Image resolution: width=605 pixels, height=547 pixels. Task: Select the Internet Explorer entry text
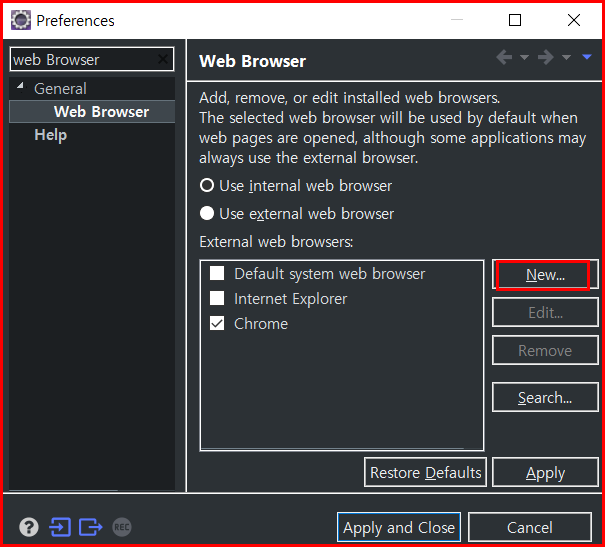coord(291,299)
